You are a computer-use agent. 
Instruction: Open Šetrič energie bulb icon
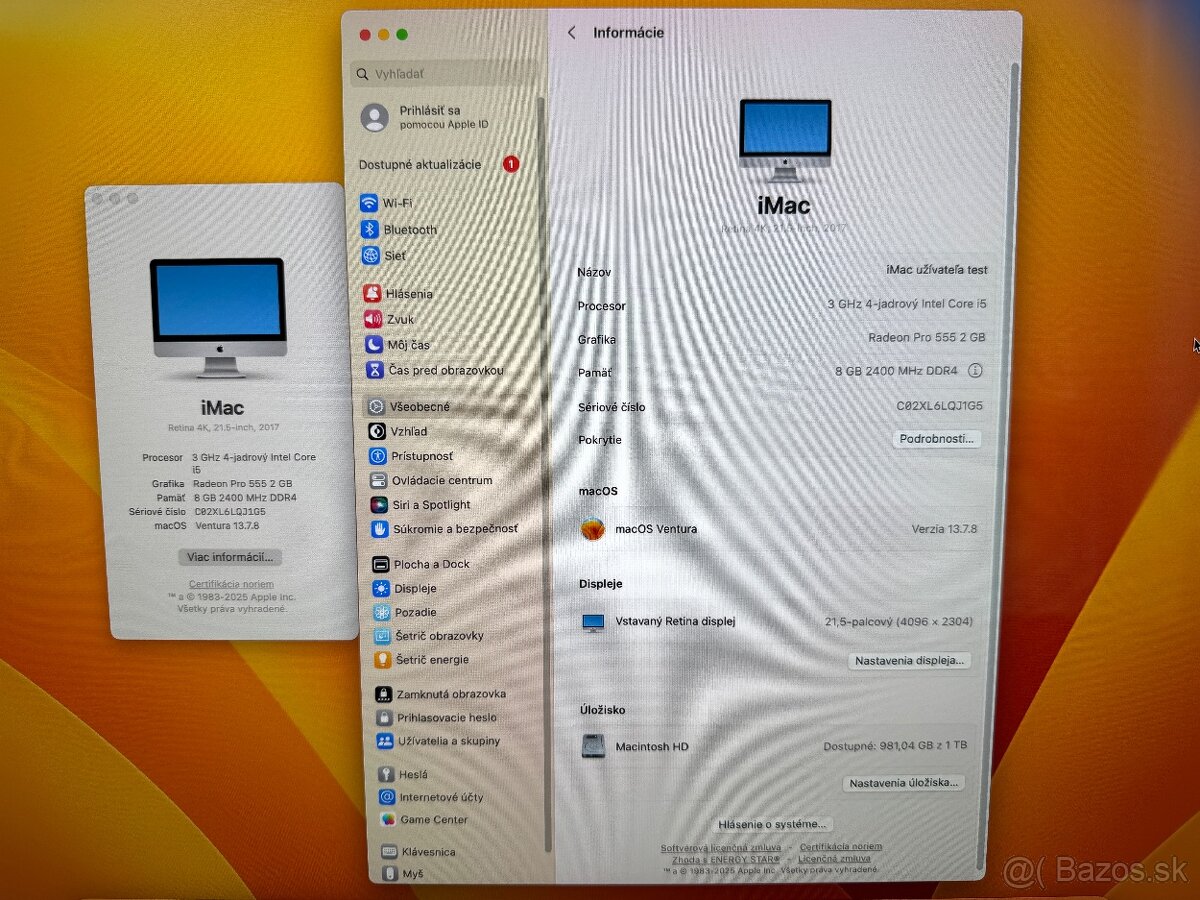pos(382,660)
